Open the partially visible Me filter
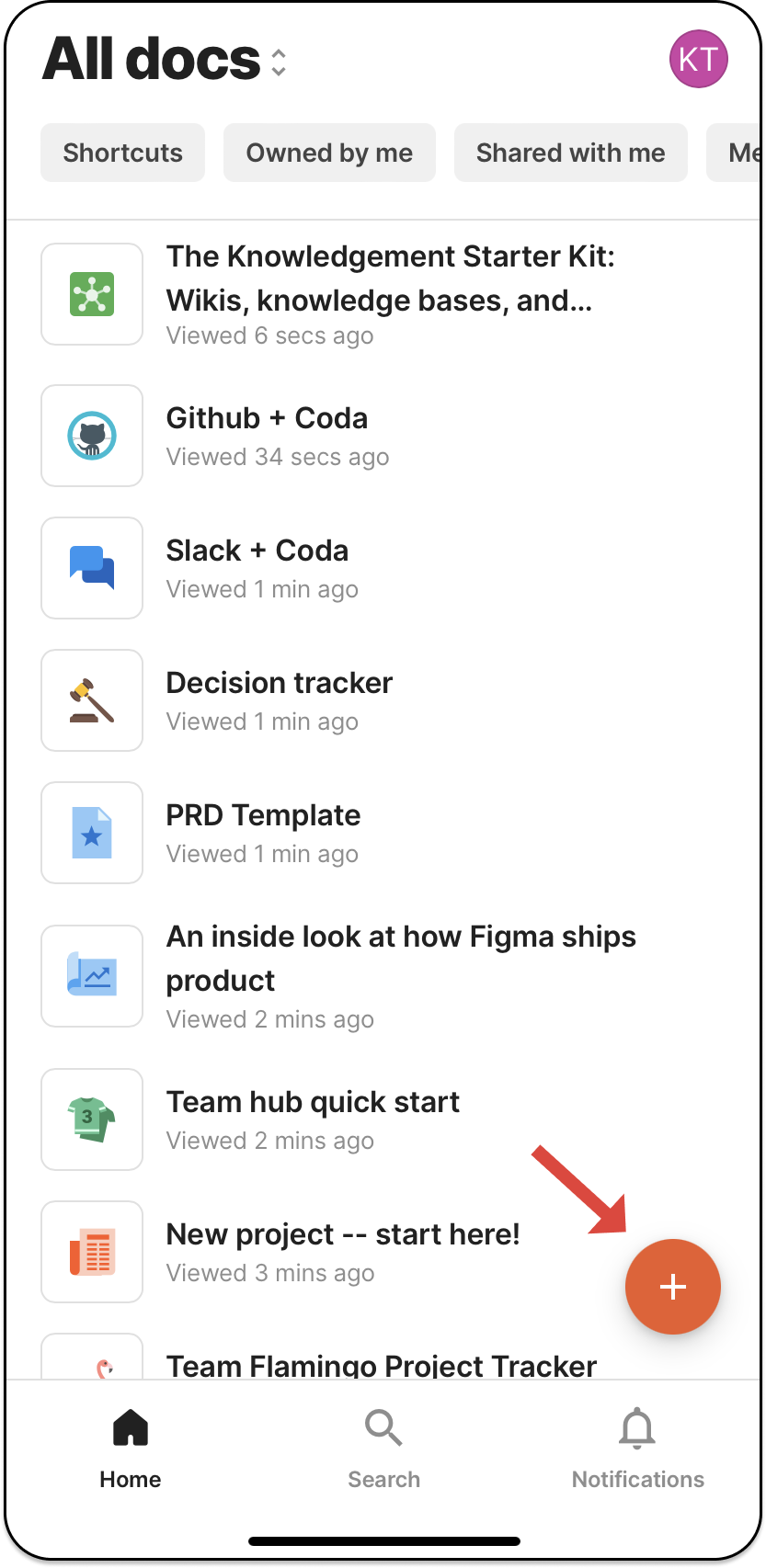The width and height of the screenshot is (766, 1568). tap(741, 153)
